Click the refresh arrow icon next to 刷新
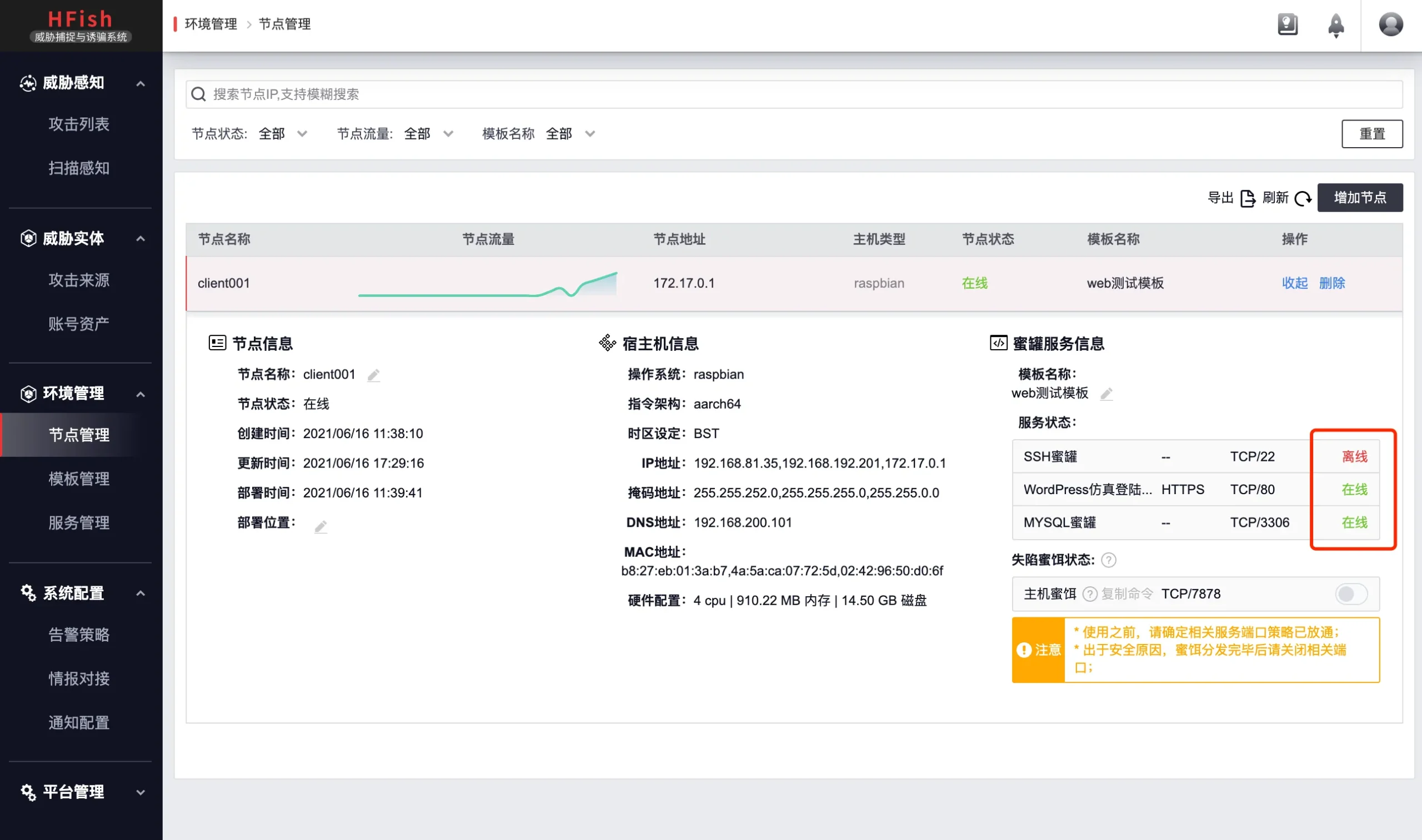This screenshot has height=840, width=1422. point(1303,198)
